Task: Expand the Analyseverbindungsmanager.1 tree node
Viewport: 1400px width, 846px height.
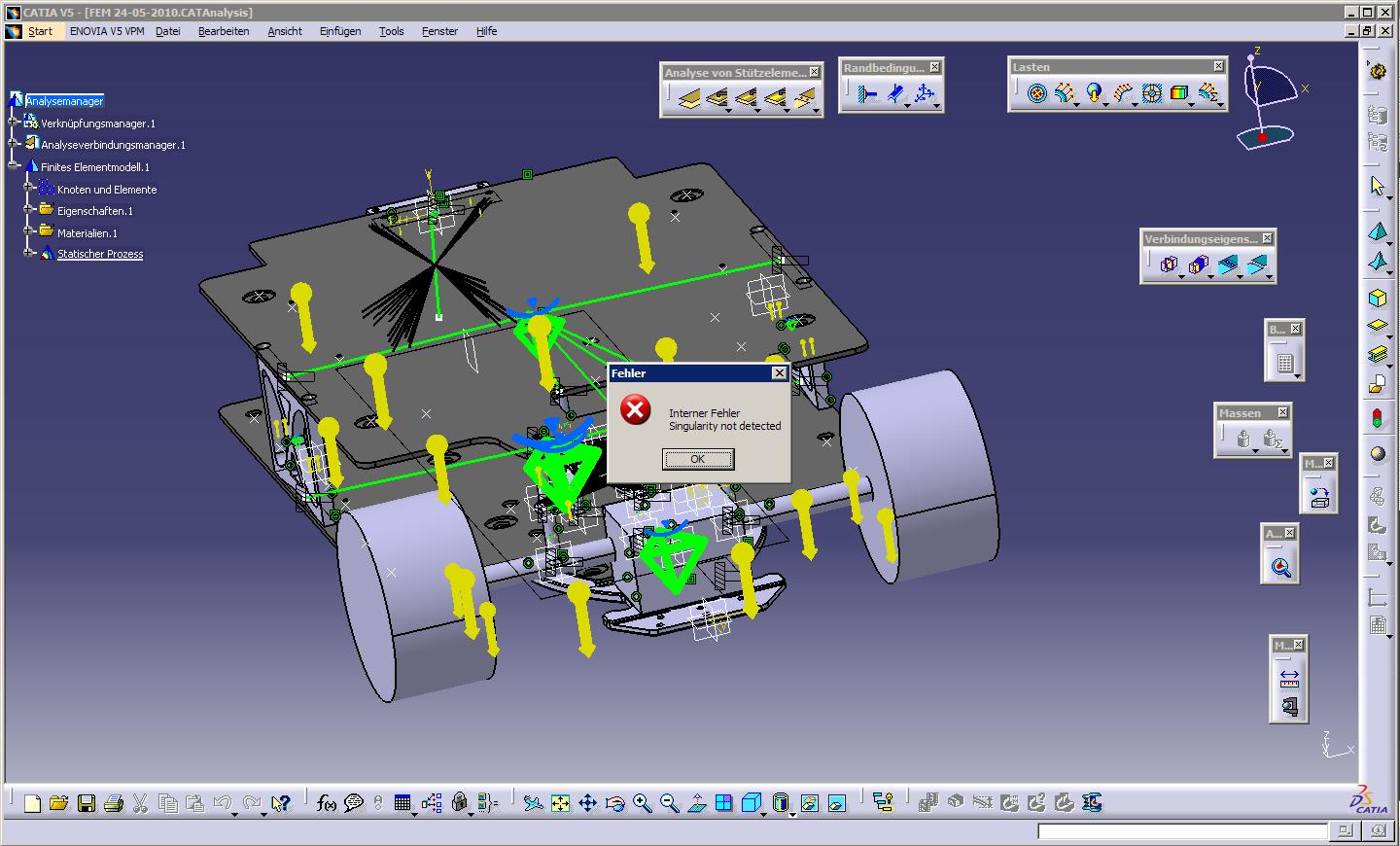Action: (14, 144)
